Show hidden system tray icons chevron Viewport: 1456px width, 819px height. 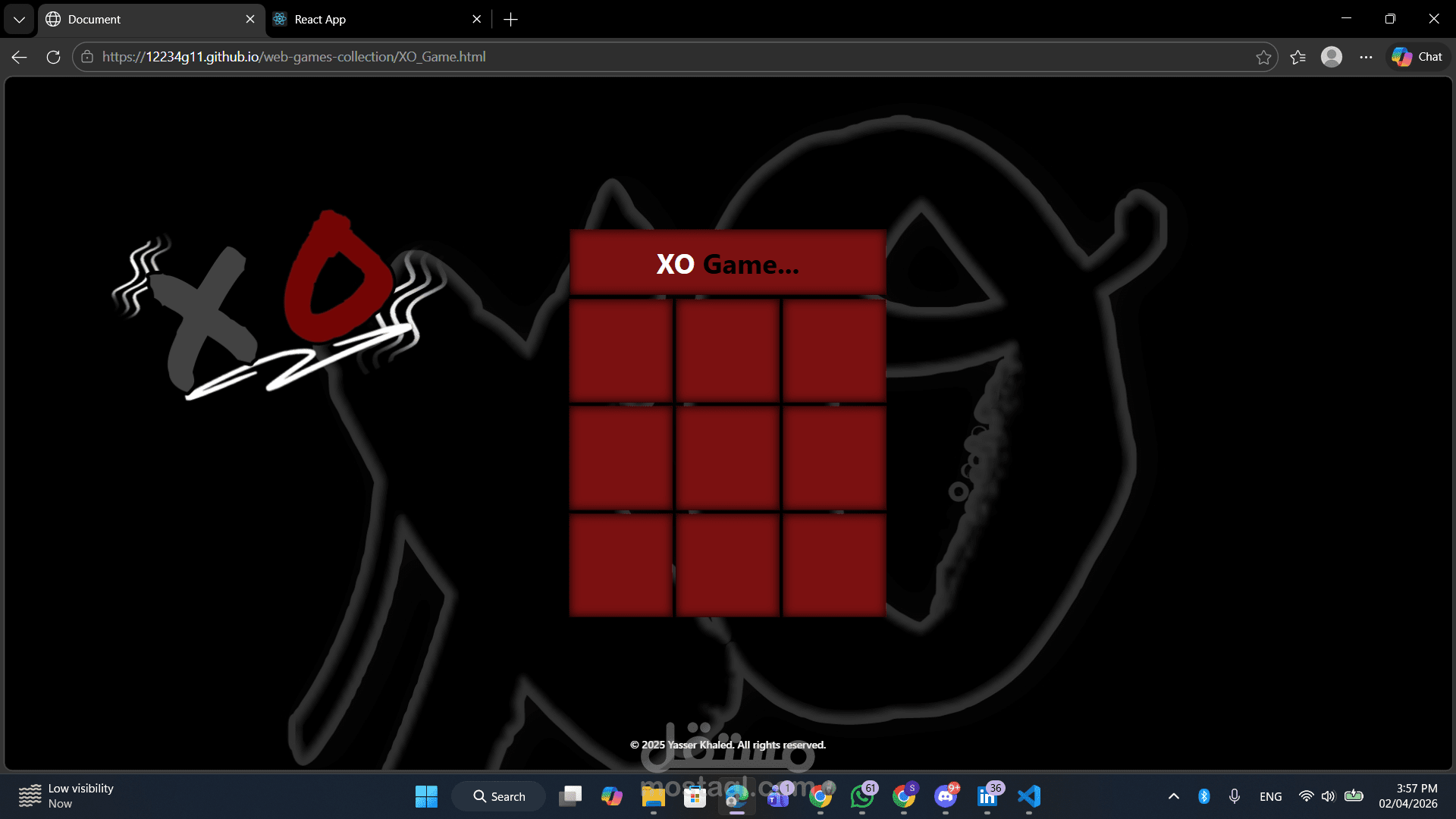pos(1173,796)
